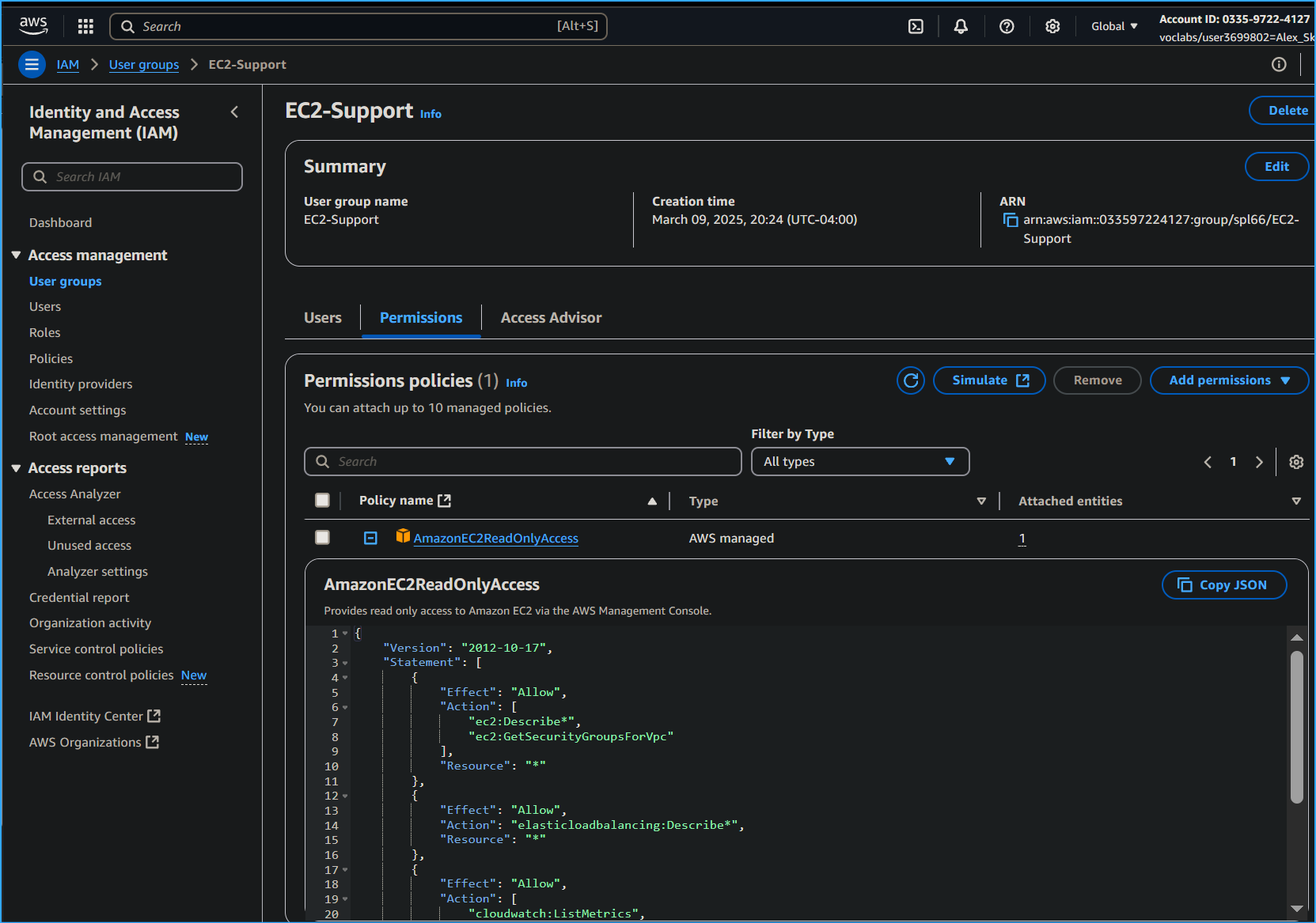Edit the EC2-Support group summary

coord(1276,166)
